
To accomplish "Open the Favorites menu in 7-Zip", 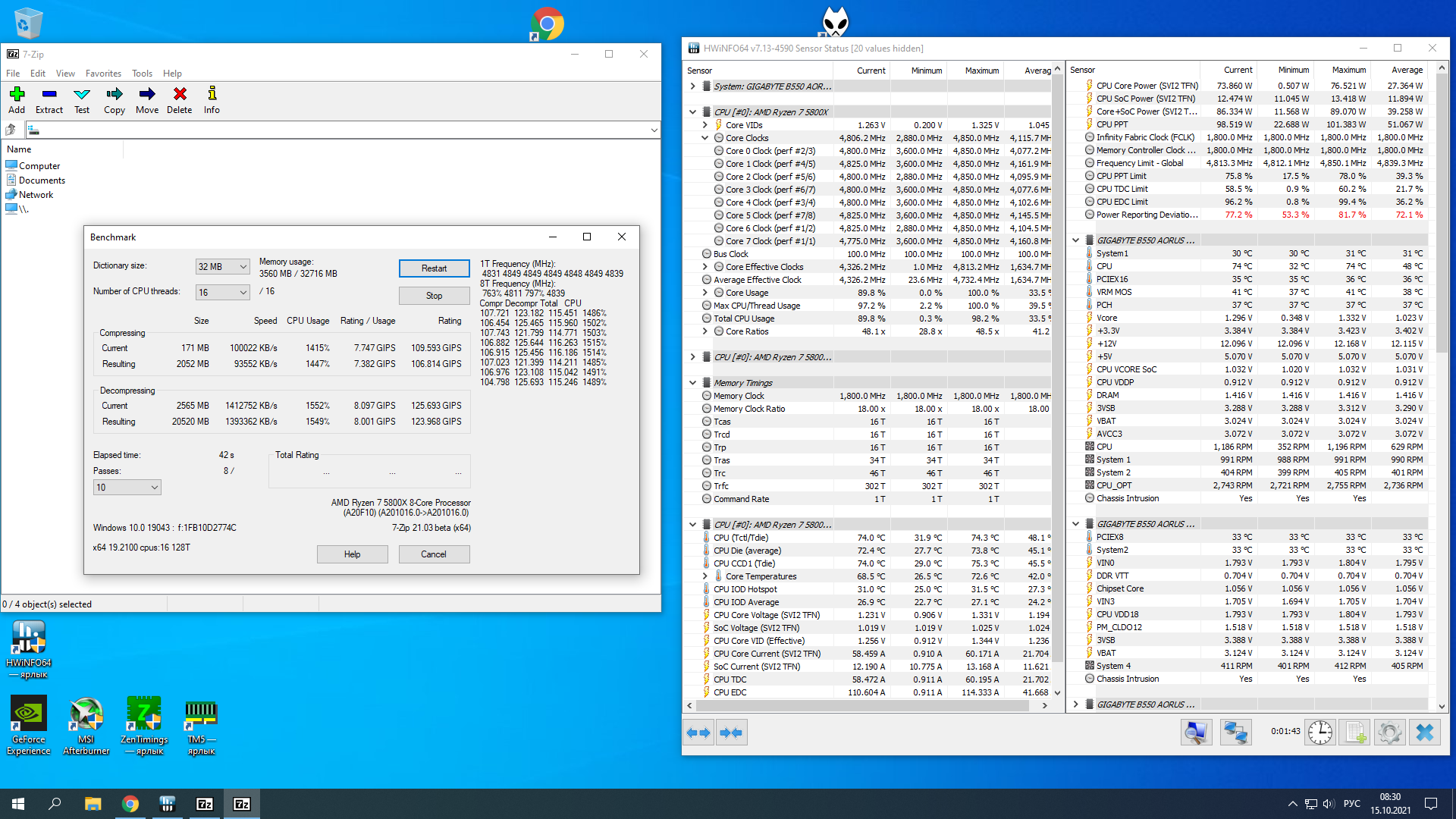I will coord(103,74).
